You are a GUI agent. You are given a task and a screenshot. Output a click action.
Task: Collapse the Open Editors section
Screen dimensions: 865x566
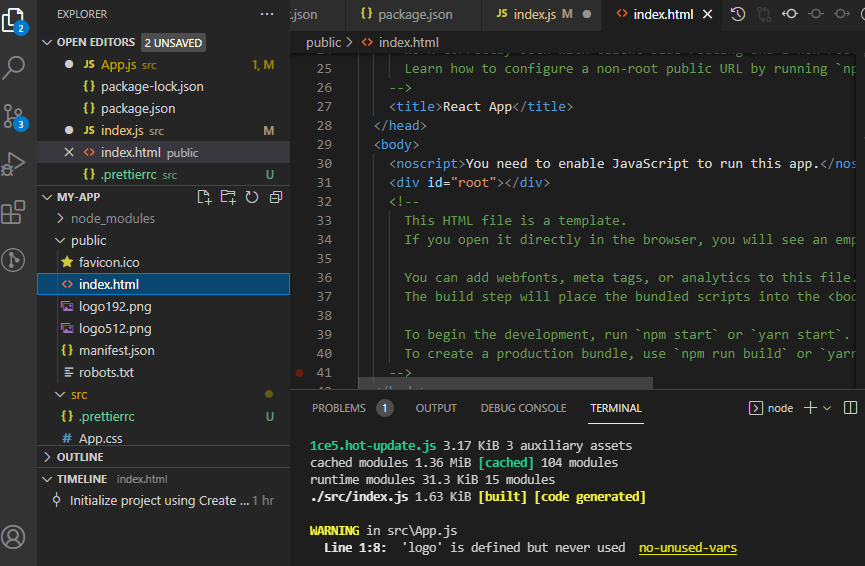[47, 42]
